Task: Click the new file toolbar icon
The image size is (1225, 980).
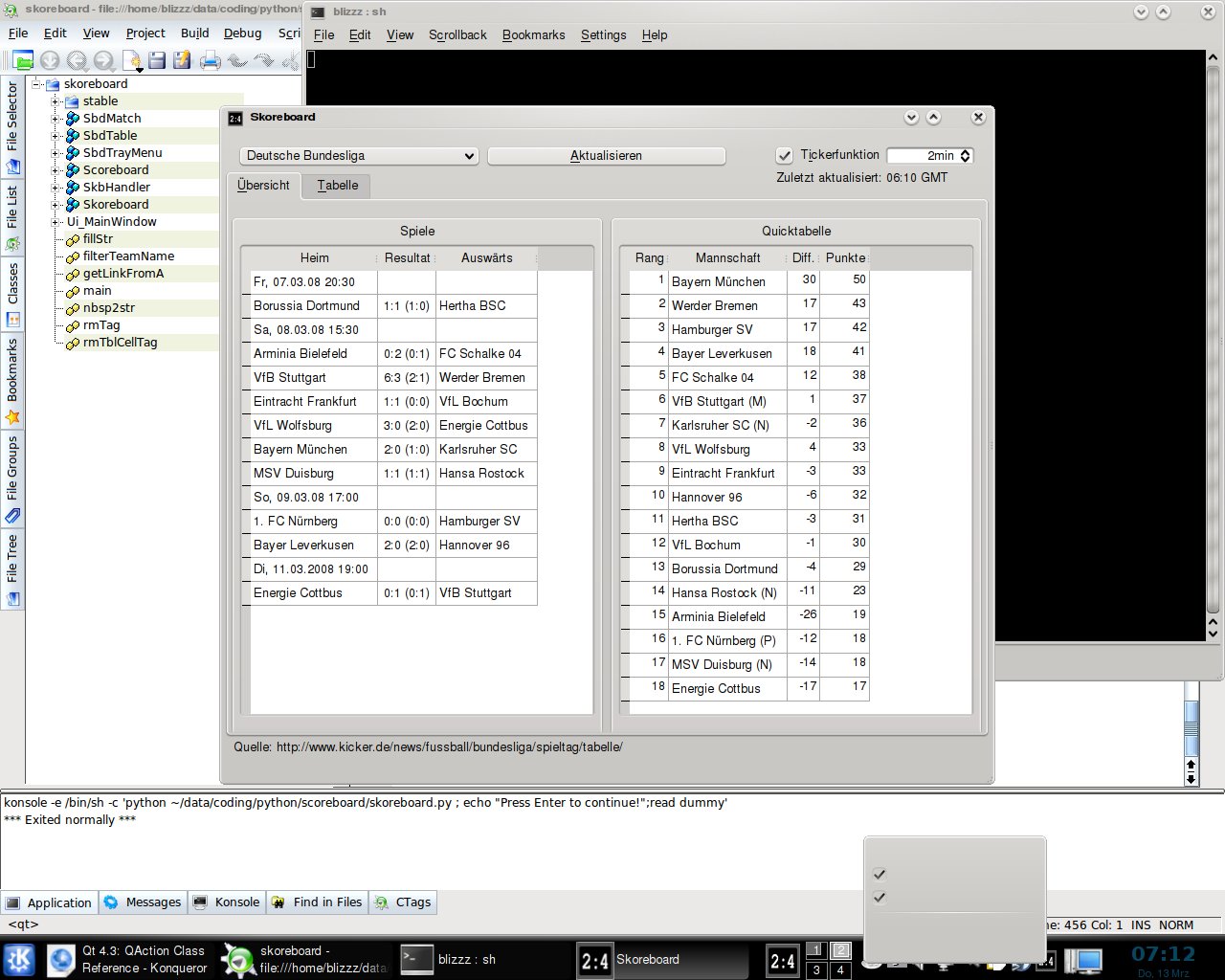Action: (x=131, y=60)
